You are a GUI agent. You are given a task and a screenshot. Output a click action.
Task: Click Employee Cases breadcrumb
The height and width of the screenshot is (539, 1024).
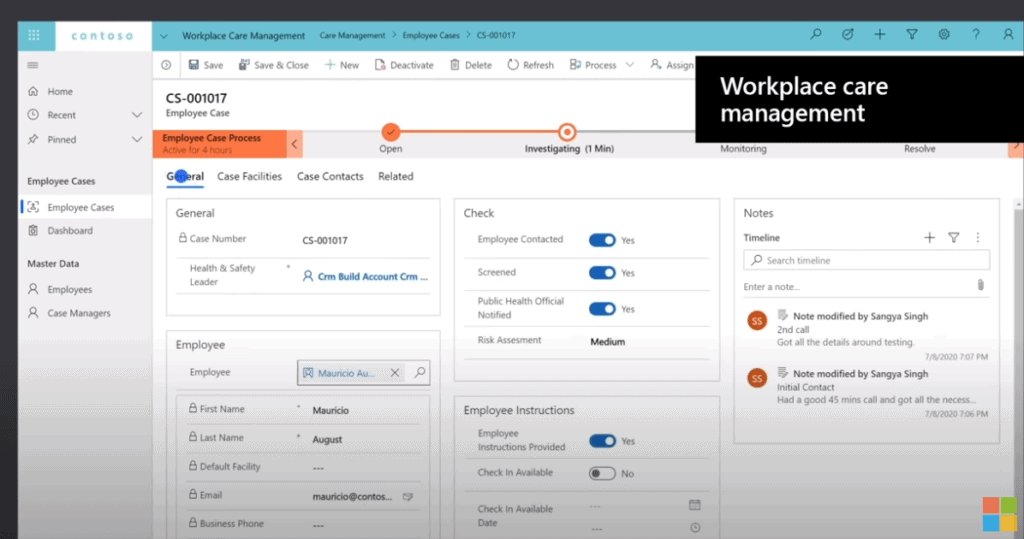pos(431,35)
